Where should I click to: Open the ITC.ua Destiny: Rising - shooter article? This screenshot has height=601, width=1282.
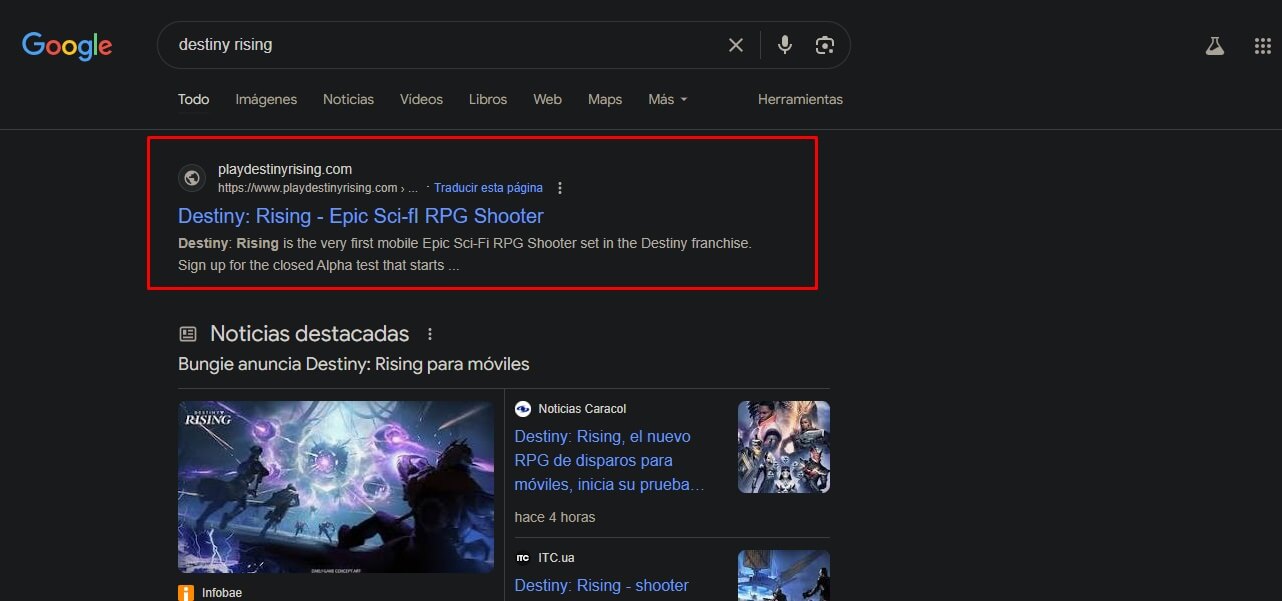(x=602, y=585)
